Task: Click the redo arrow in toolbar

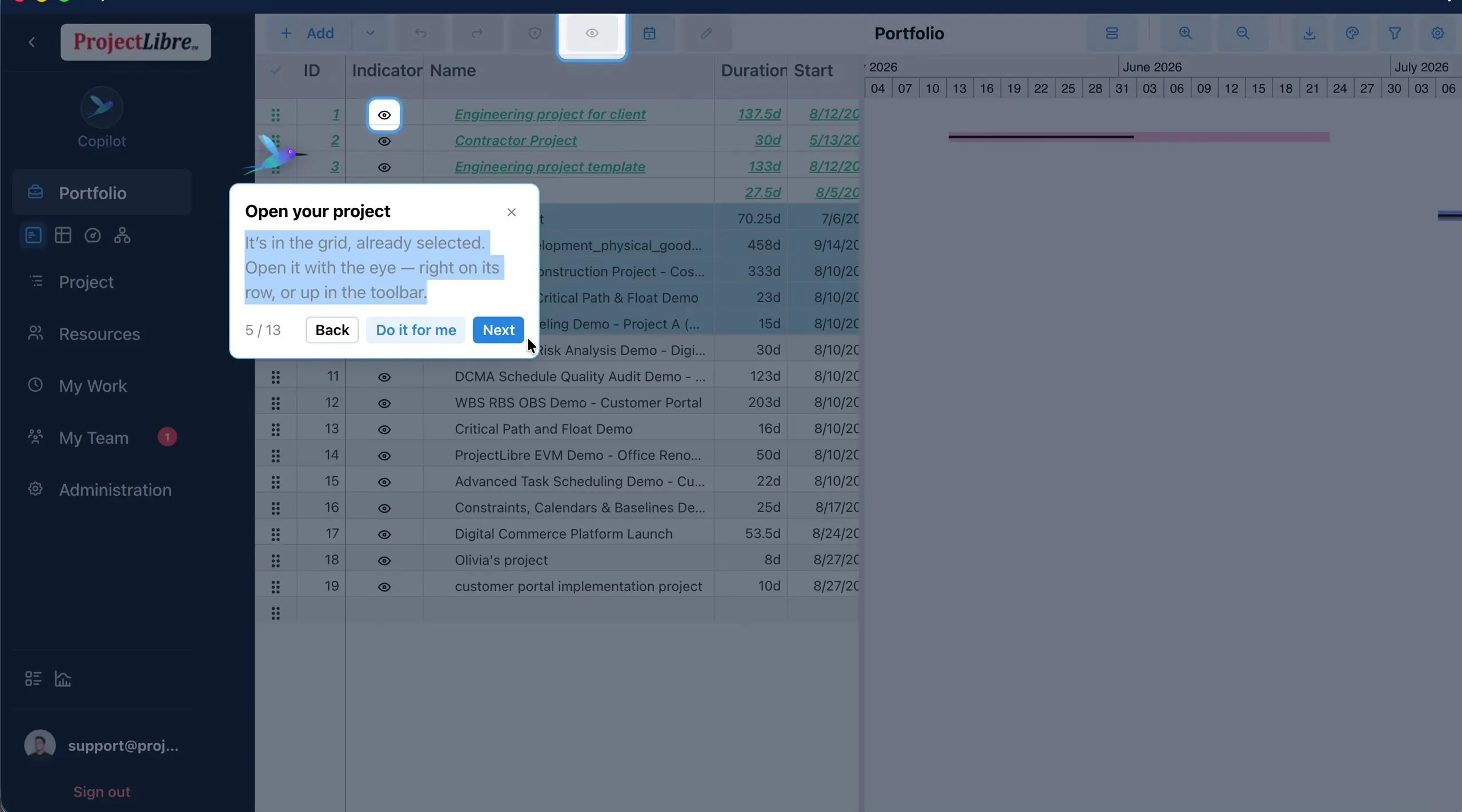Action: (477, 33)
